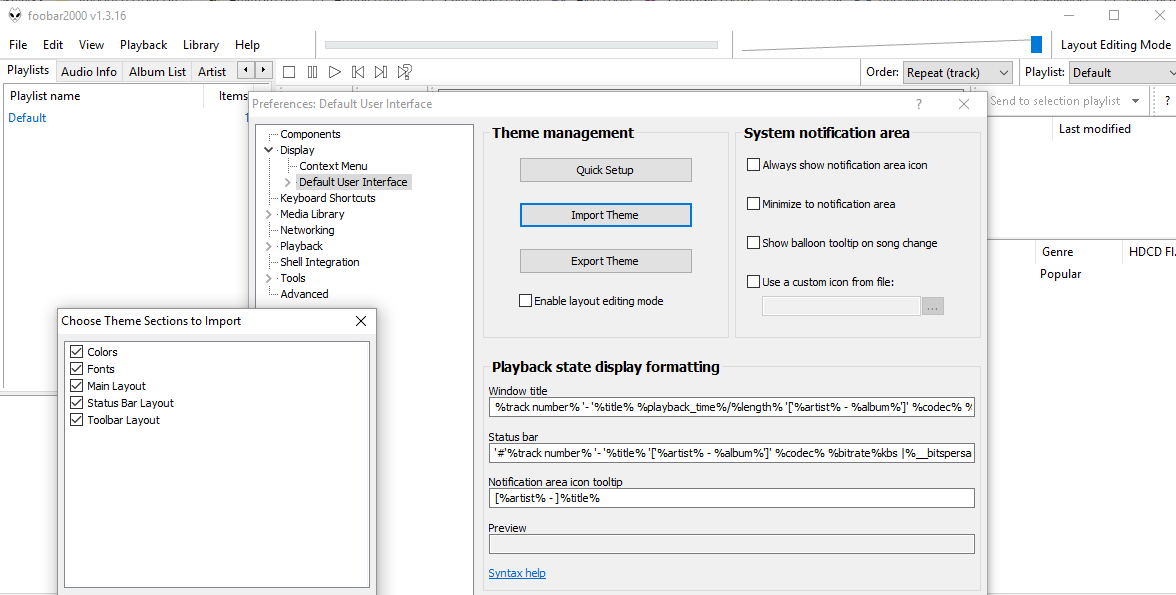Screen dimensions: 1176x595
Task: Click the Import Theme button
Action: [605, 215]
